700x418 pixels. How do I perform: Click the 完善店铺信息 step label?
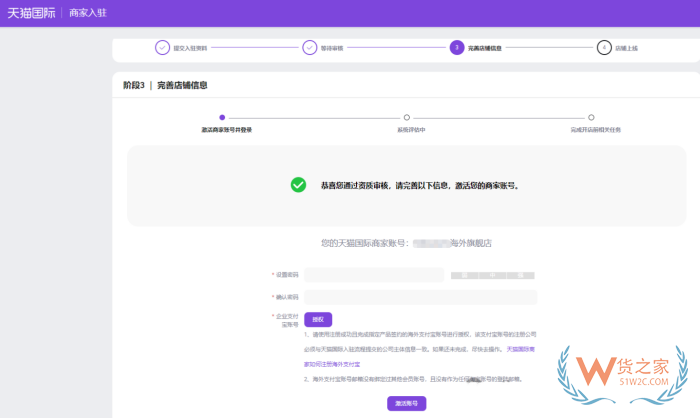485,48
